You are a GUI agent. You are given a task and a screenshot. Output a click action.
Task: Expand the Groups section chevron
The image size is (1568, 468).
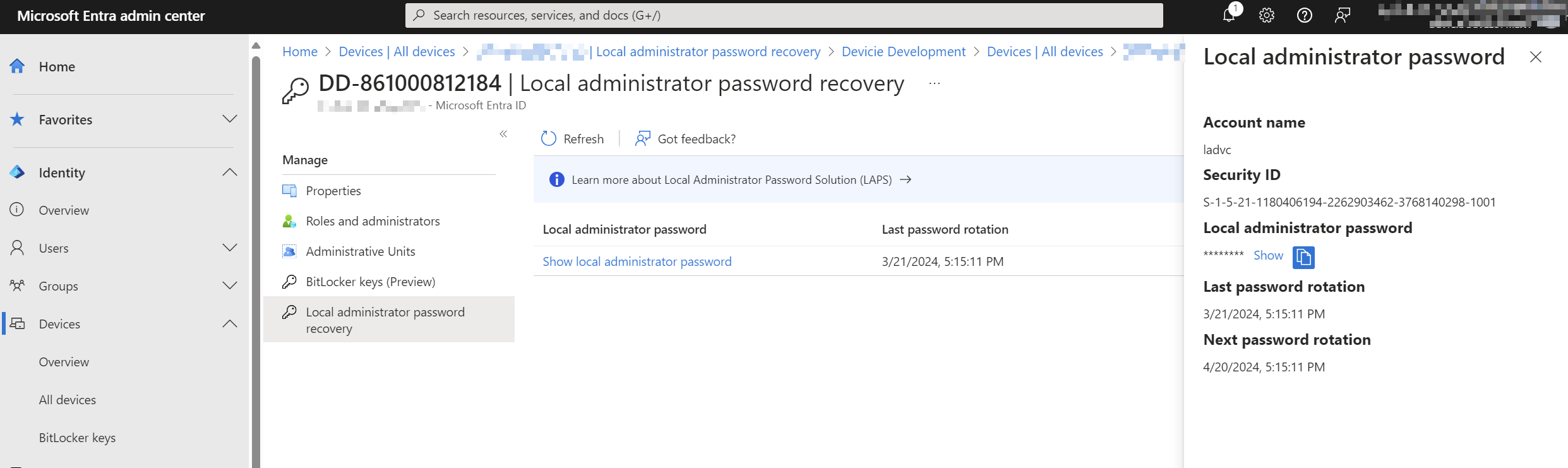point(230,285)
